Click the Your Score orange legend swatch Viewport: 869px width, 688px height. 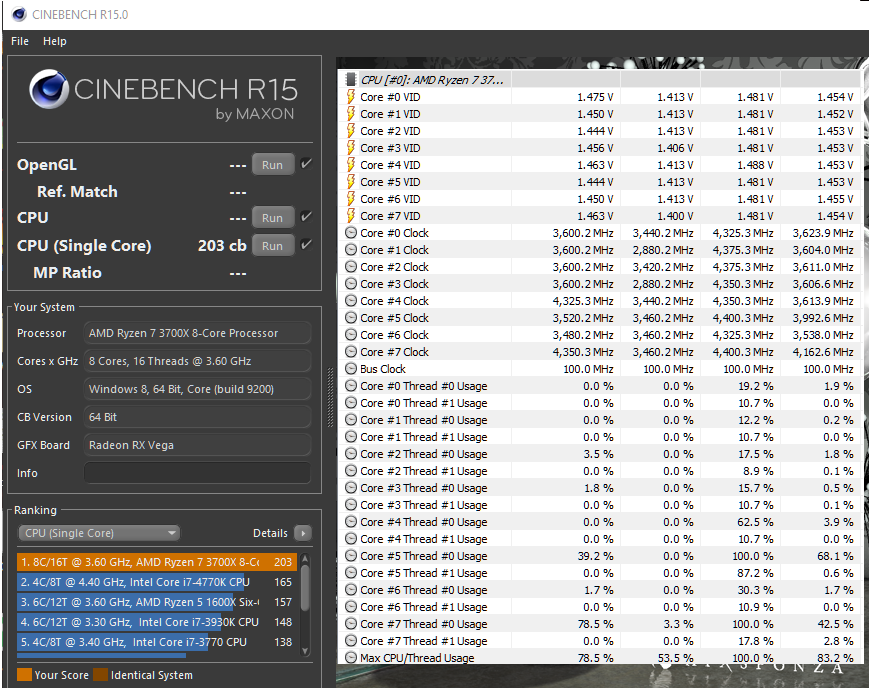24,675
